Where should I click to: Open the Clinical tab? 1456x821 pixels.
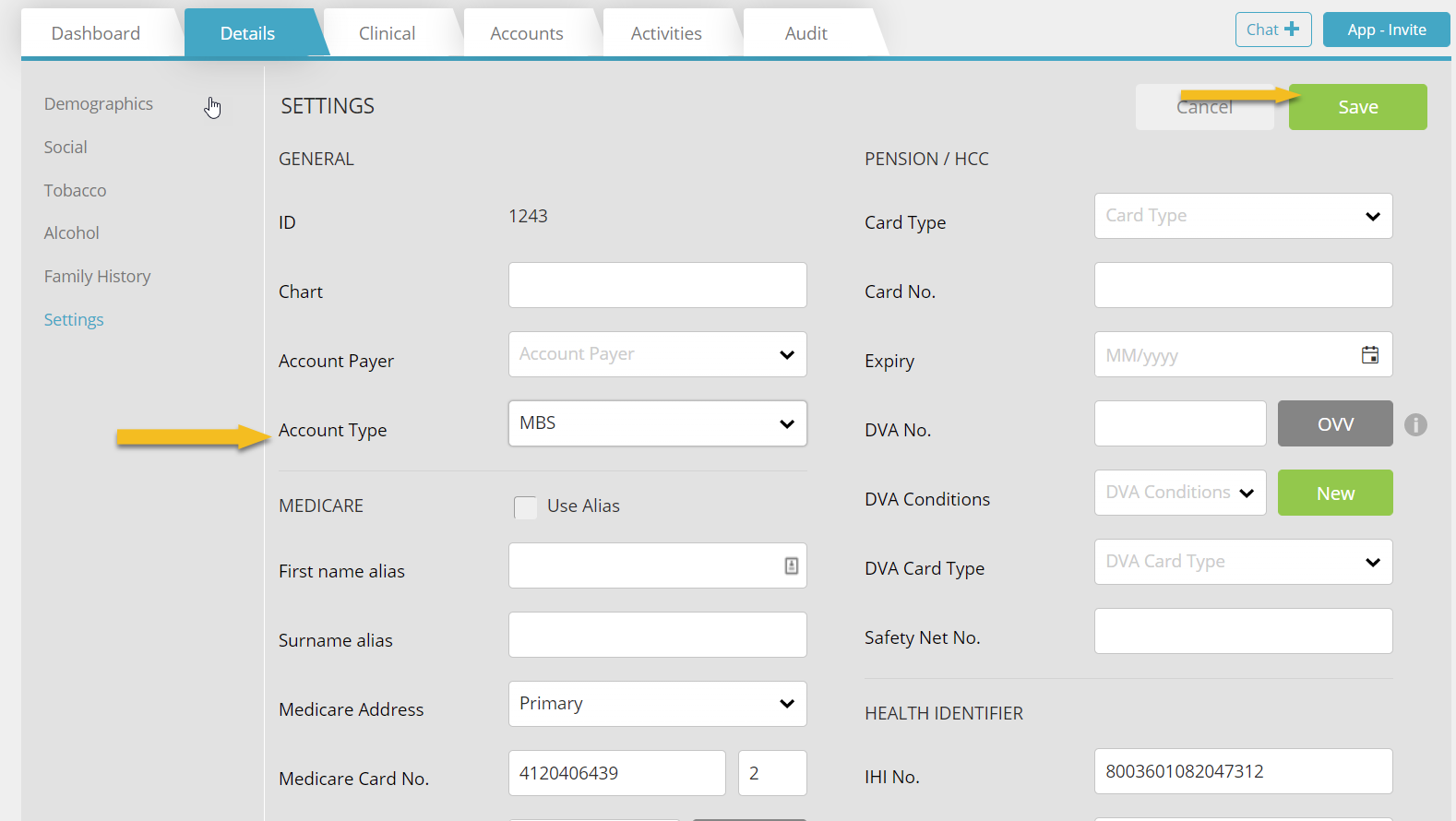pos(387,33)
